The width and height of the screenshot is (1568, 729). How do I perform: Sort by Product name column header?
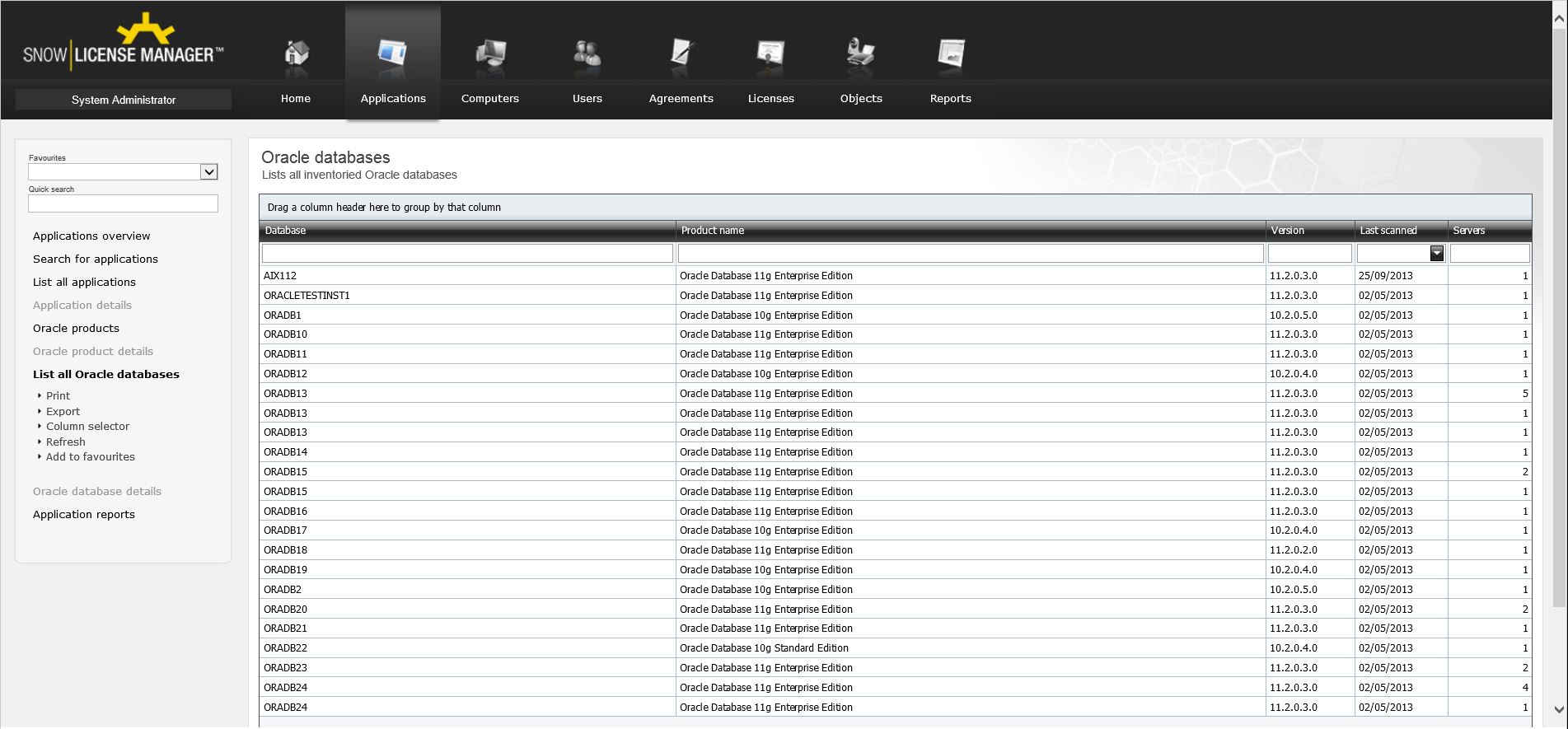[x=971, y=231]
